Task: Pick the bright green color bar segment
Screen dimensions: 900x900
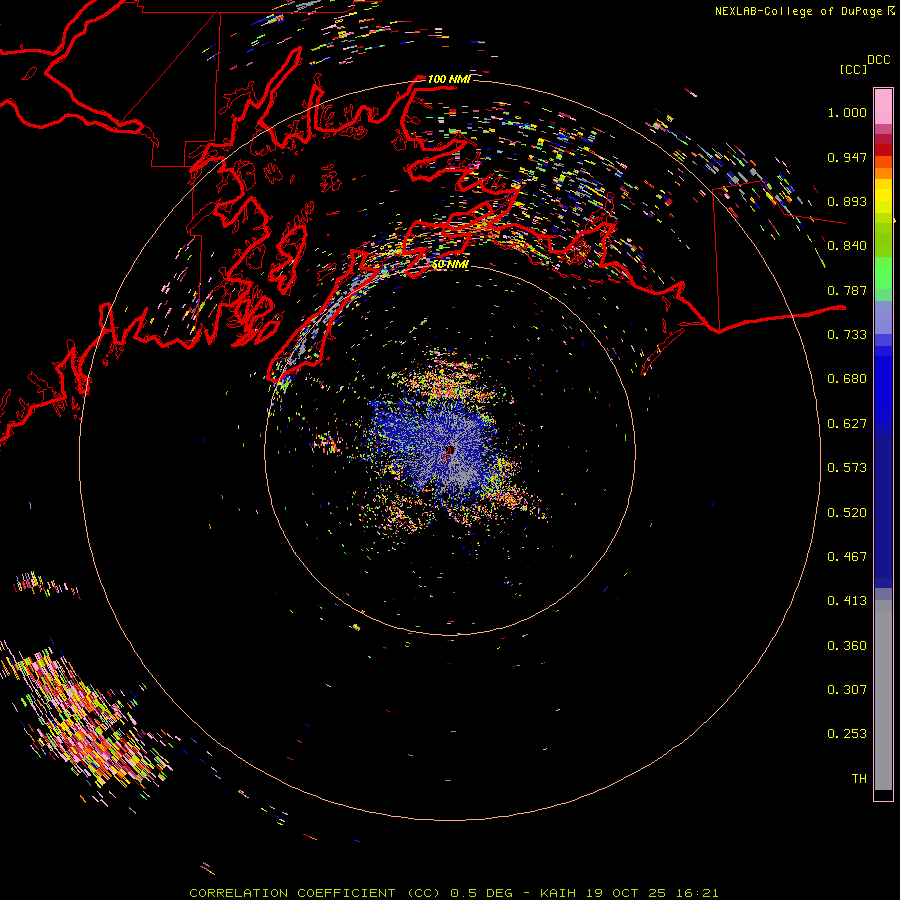Action: [x=883, y=273]
